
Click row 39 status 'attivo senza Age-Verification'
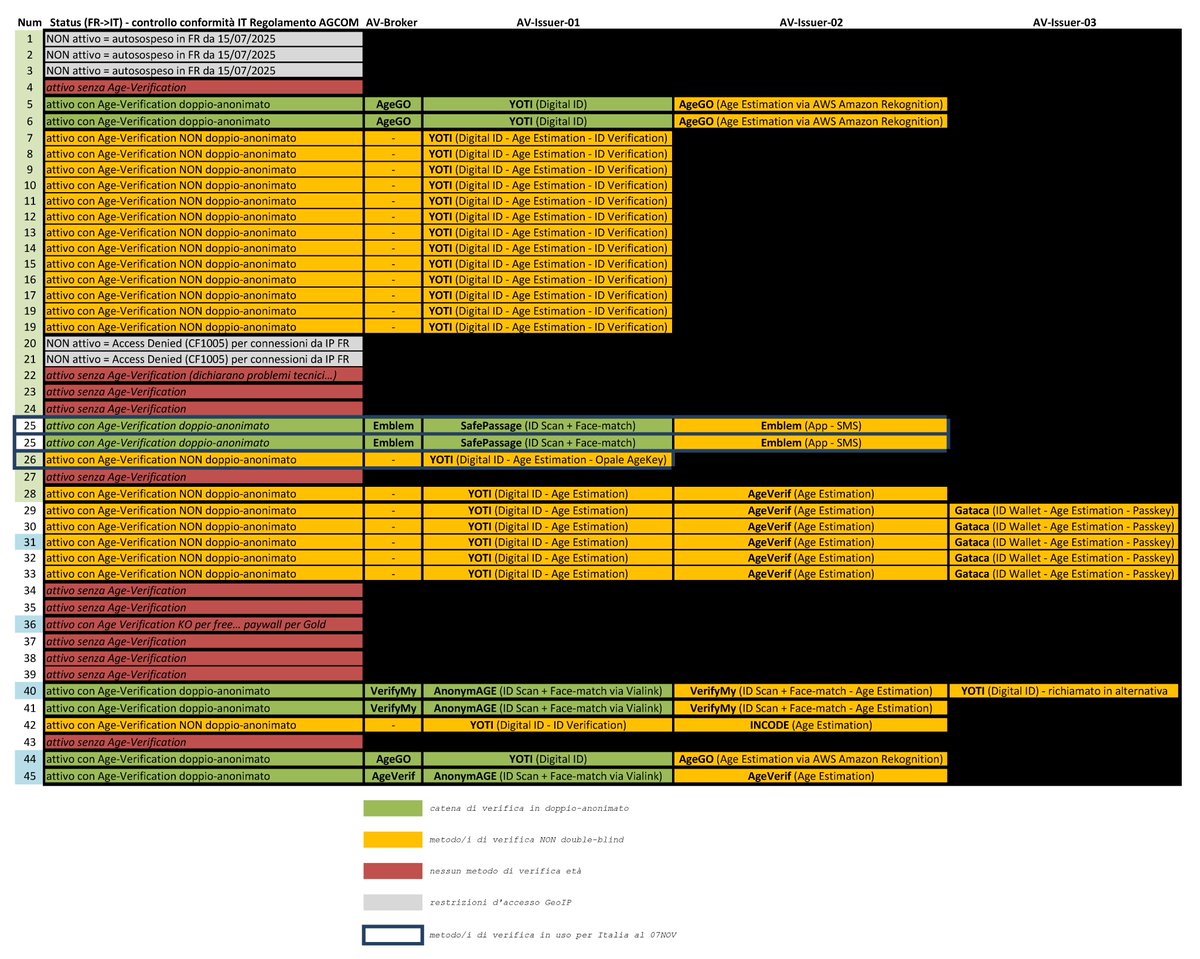[x=203, y=675]
